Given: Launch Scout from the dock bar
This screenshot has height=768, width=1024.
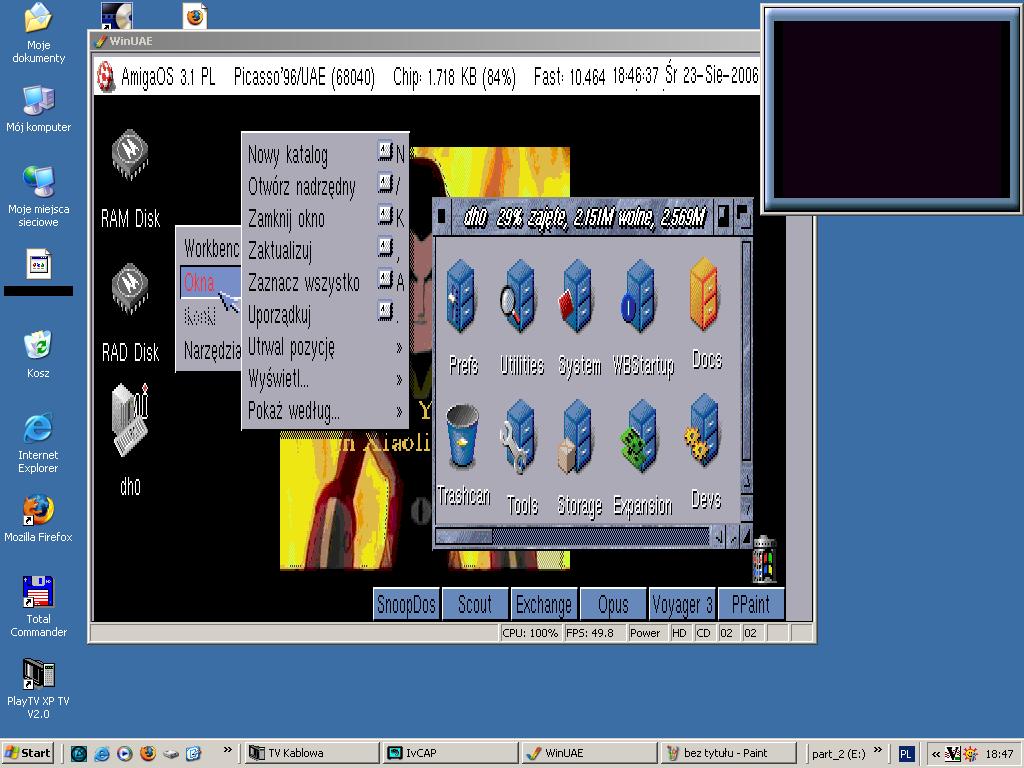Looking at the screenshot, I should 475,604.
